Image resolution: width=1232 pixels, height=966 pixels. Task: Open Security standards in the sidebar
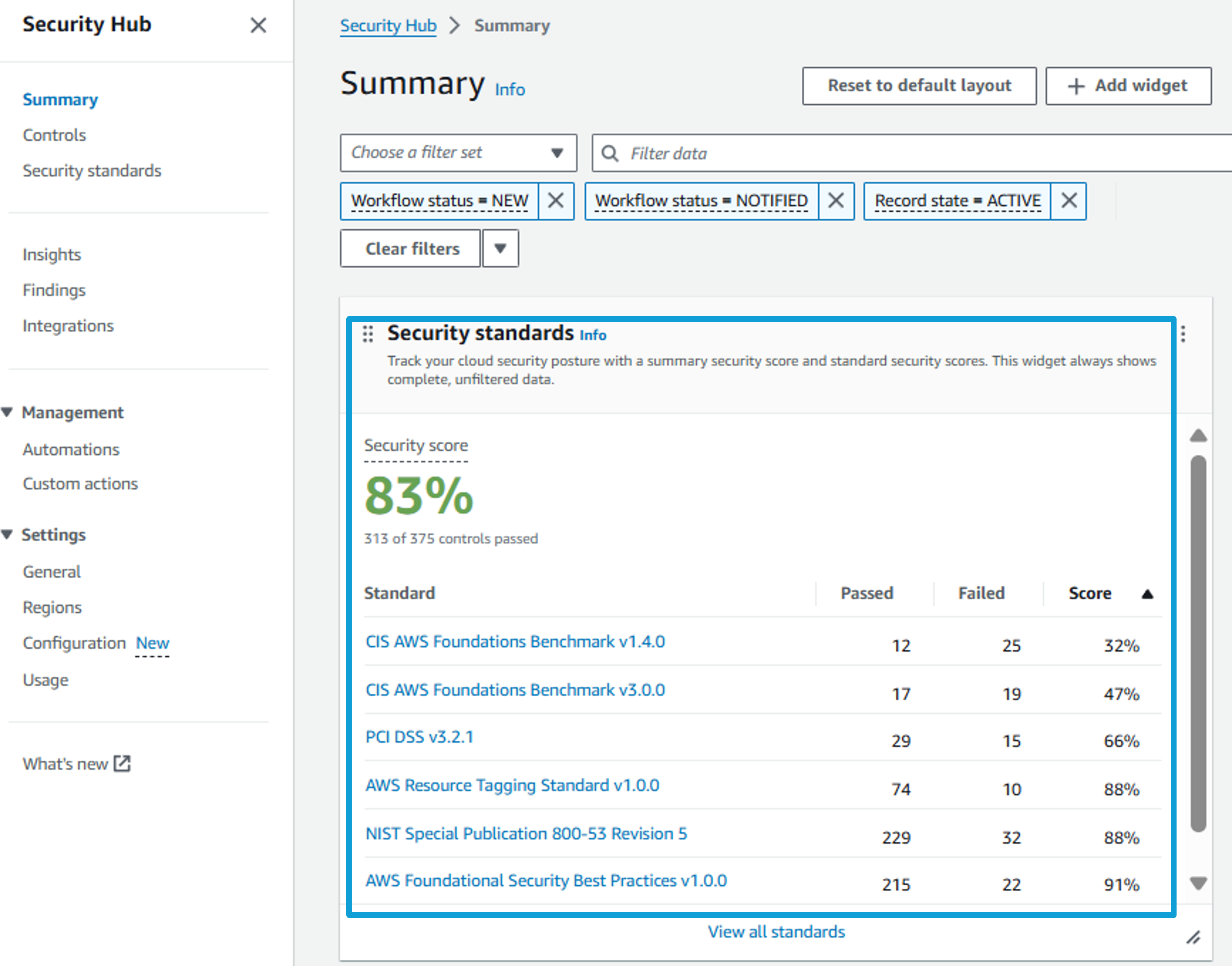coord(92,171)
